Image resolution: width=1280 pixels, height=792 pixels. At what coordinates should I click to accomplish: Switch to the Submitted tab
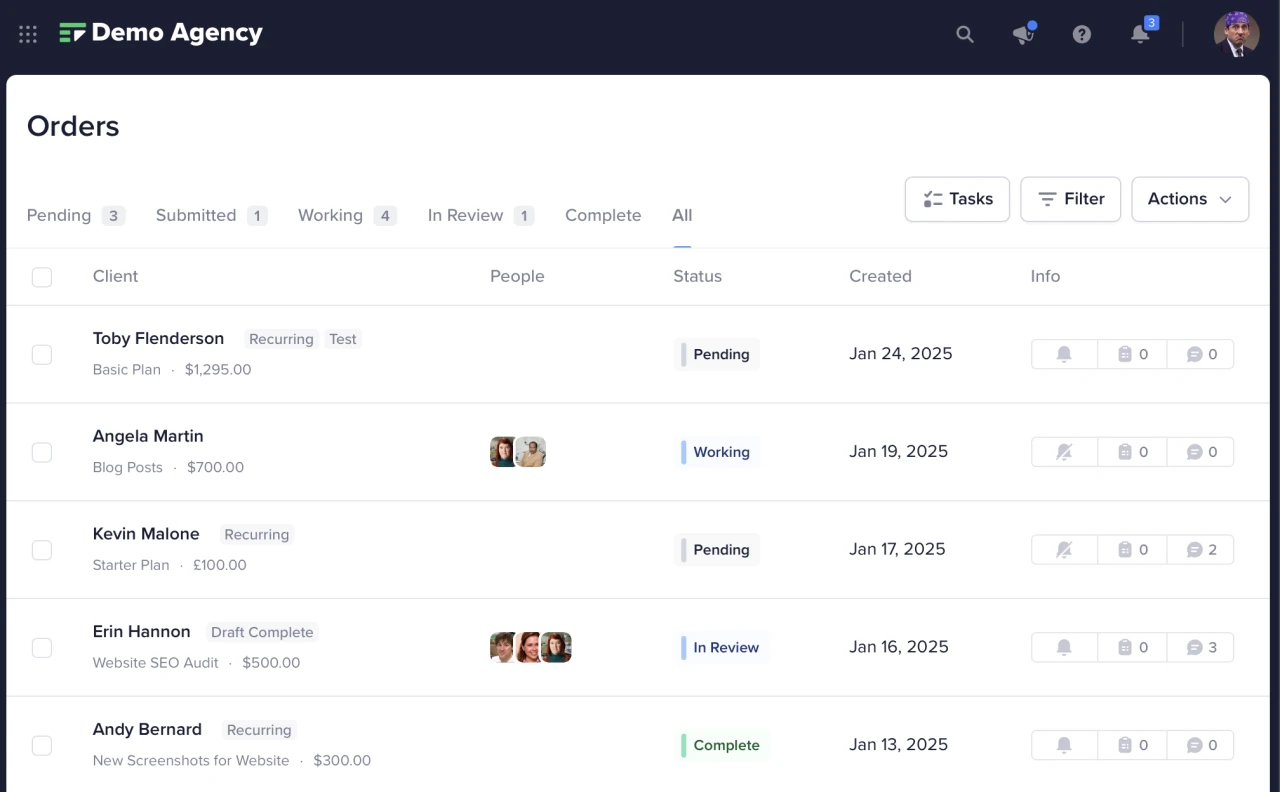[x=211, y=215]
